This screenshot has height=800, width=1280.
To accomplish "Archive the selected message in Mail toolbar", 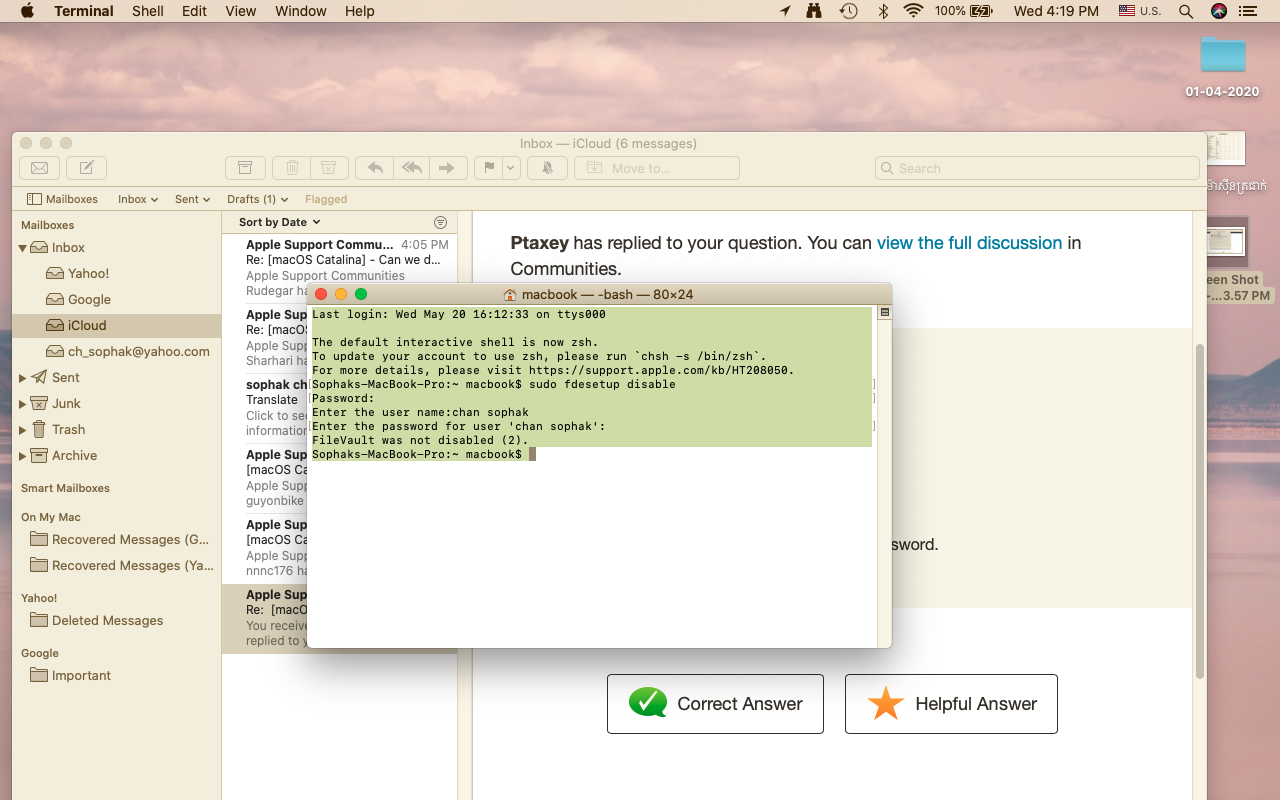I will coord(245,168).
